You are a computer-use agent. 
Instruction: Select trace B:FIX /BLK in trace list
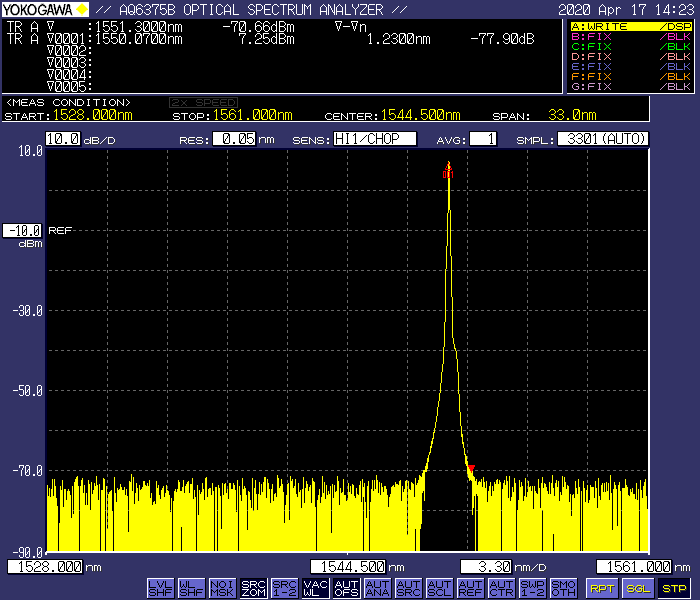[x=630, y=38]
